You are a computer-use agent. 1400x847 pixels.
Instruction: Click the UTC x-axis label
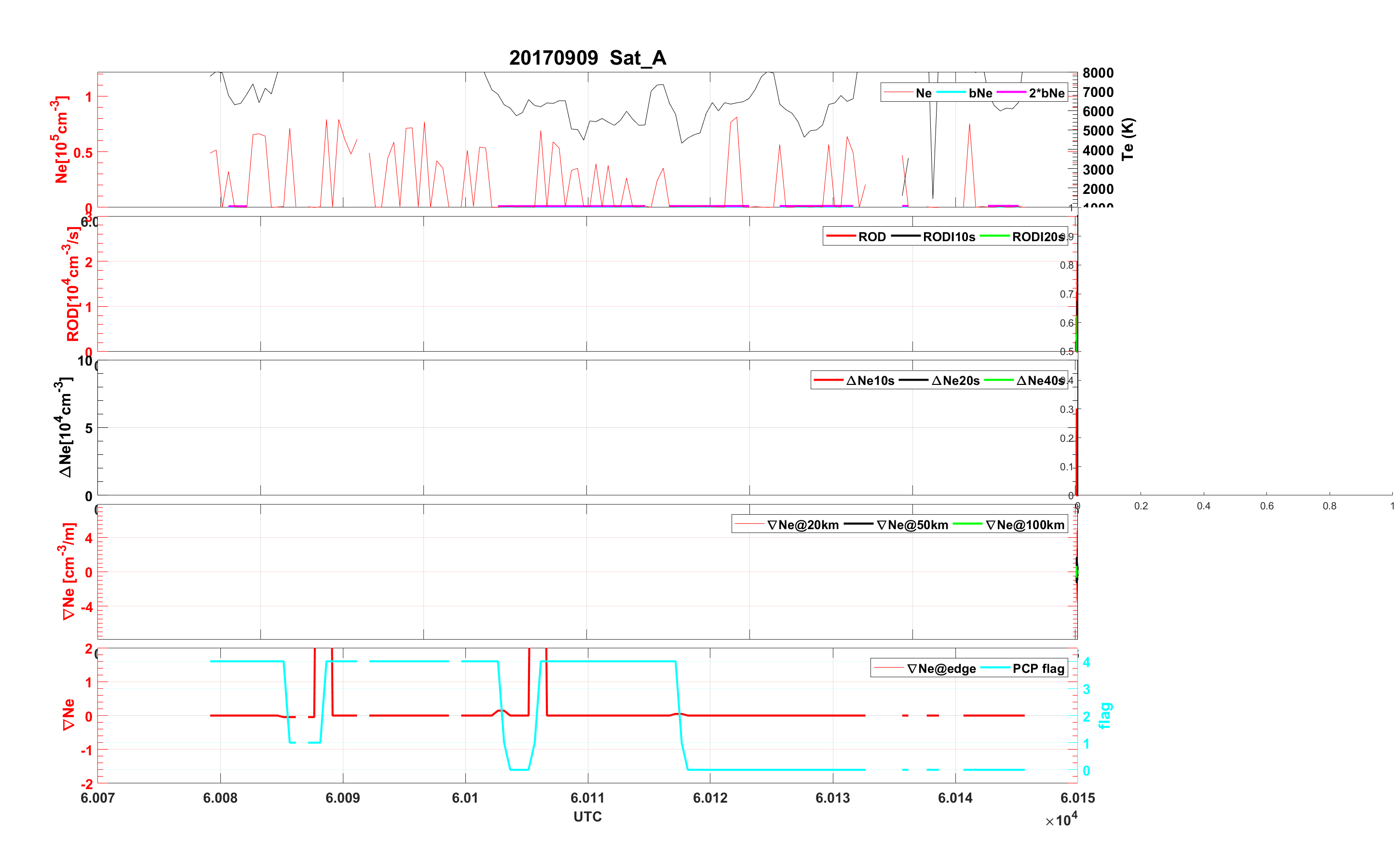[587, 816]
